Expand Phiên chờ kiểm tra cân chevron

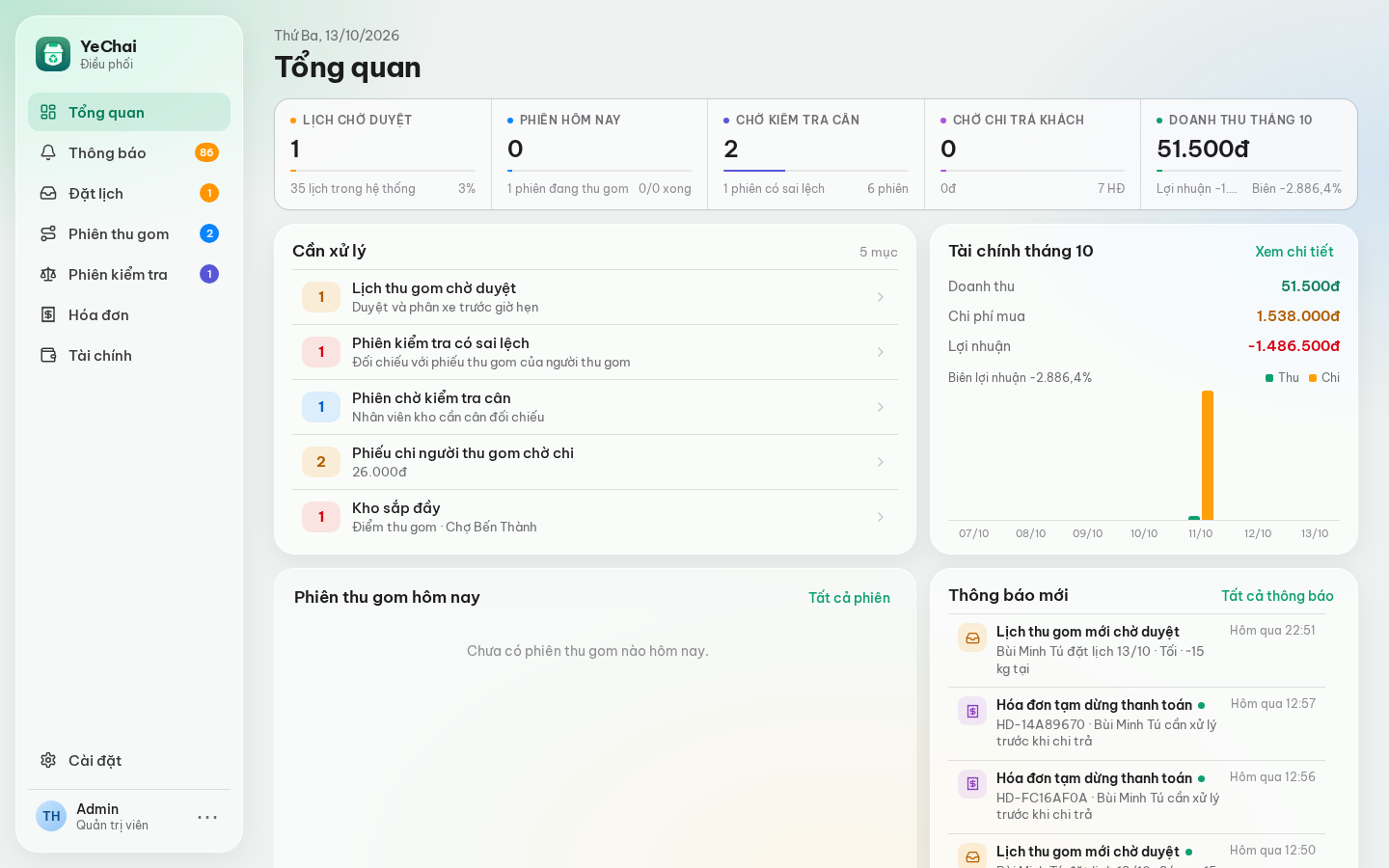(x=881, y=407)
